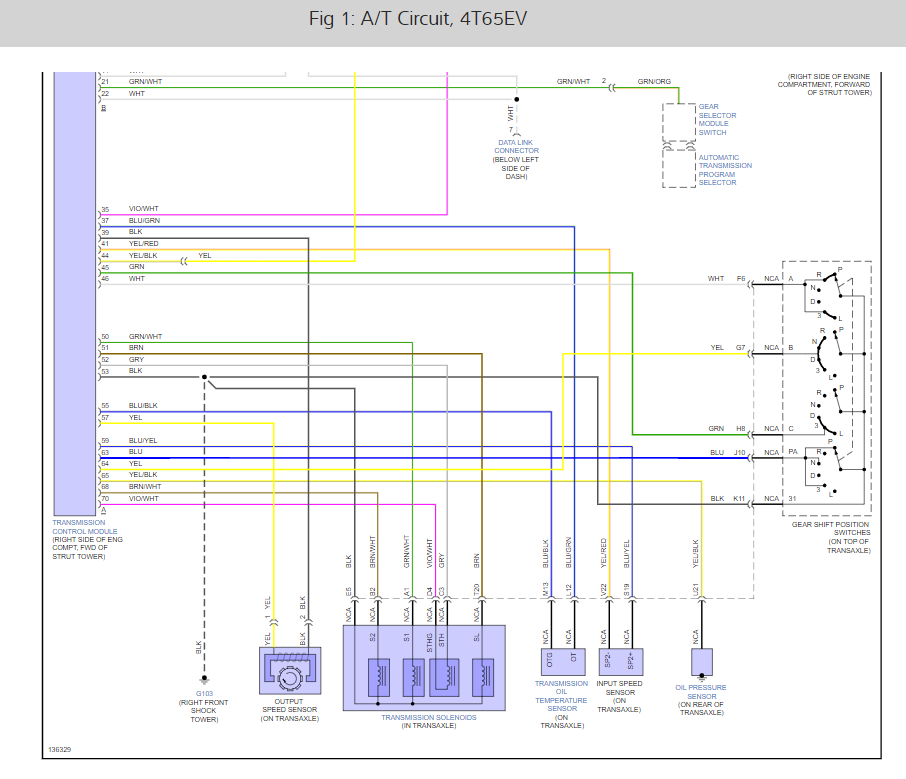Click the Transmission Control Module label
Screen dimensions: 906x779
[84, 527]
